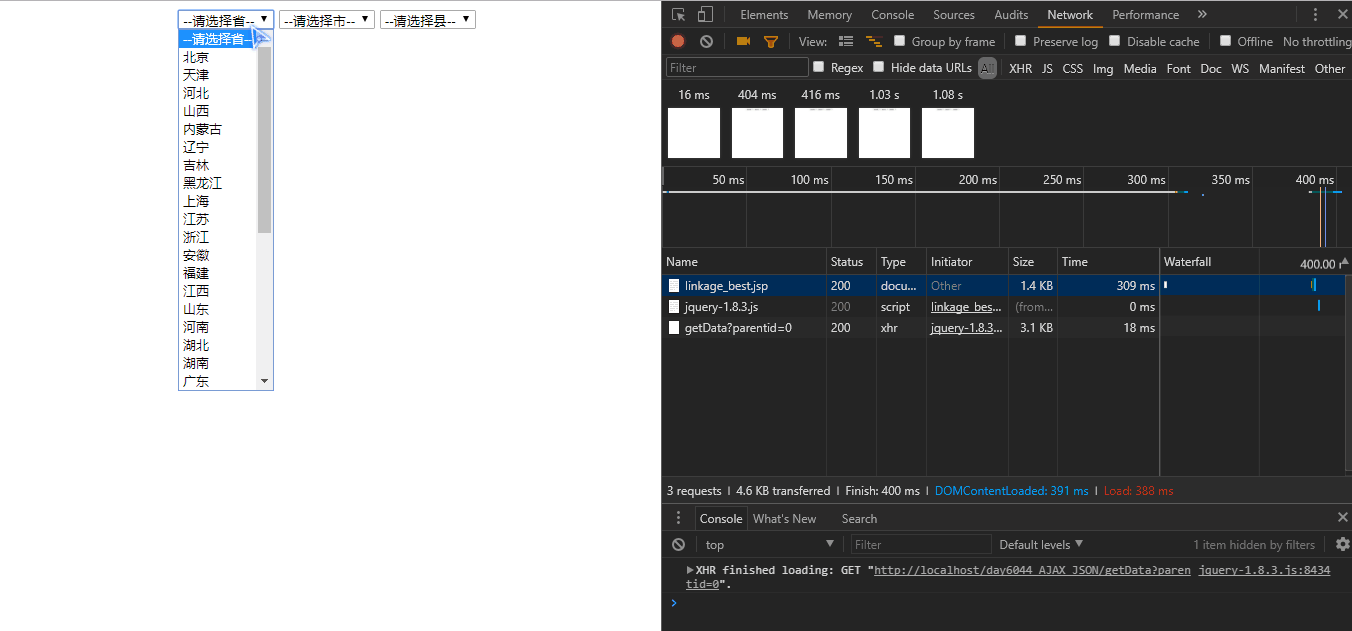
Task: Click the network Filter text field
Action: (x=737, y=67)
